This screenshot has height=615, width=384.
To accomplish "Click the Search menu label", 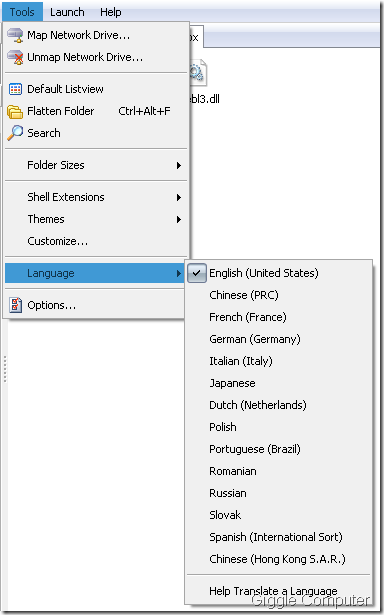I will (x=44, y=133).
